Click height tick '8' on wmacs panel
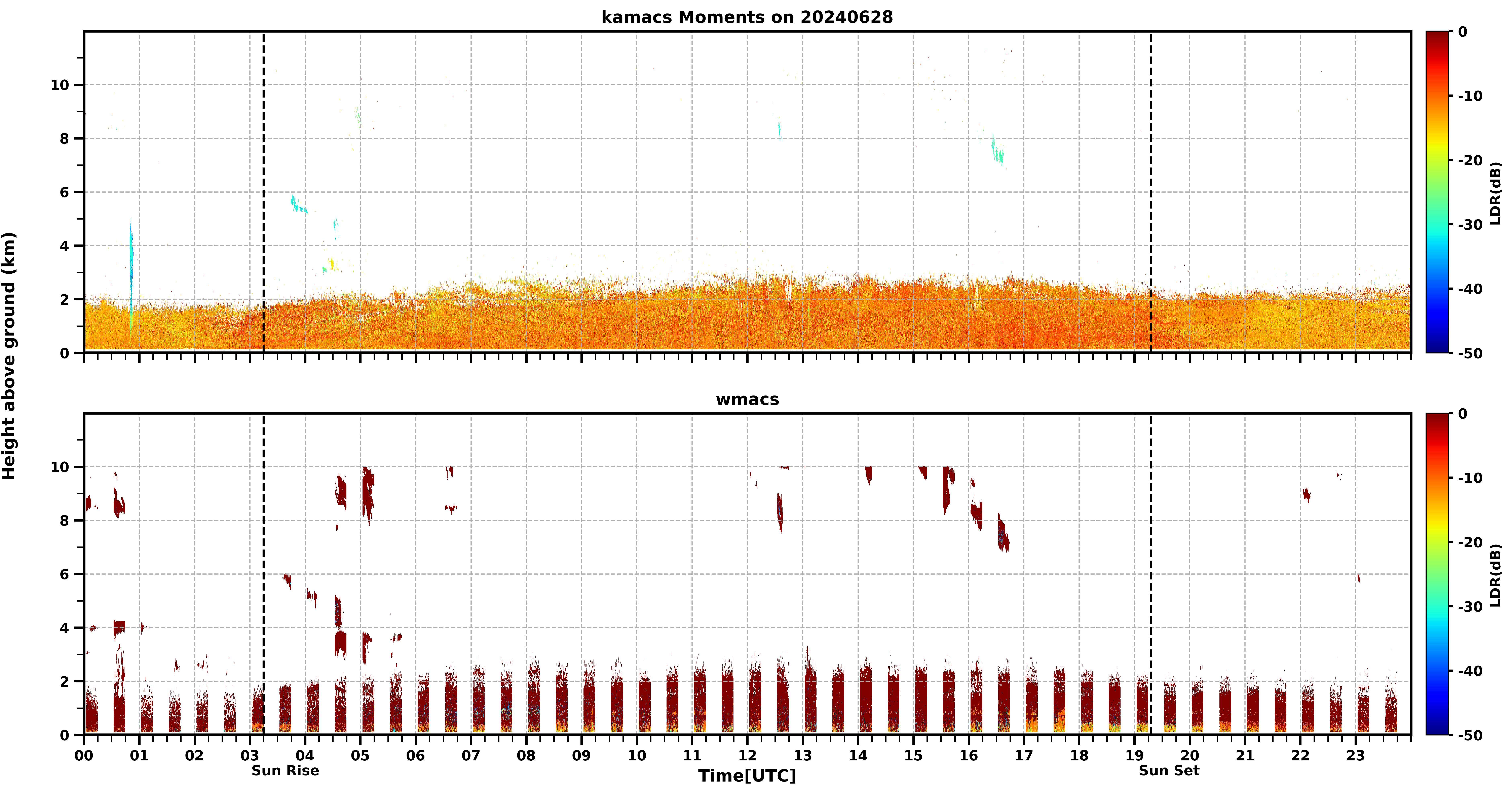Screen dimensions: 1512x795 pyautogui.click(x=65, y=521)
